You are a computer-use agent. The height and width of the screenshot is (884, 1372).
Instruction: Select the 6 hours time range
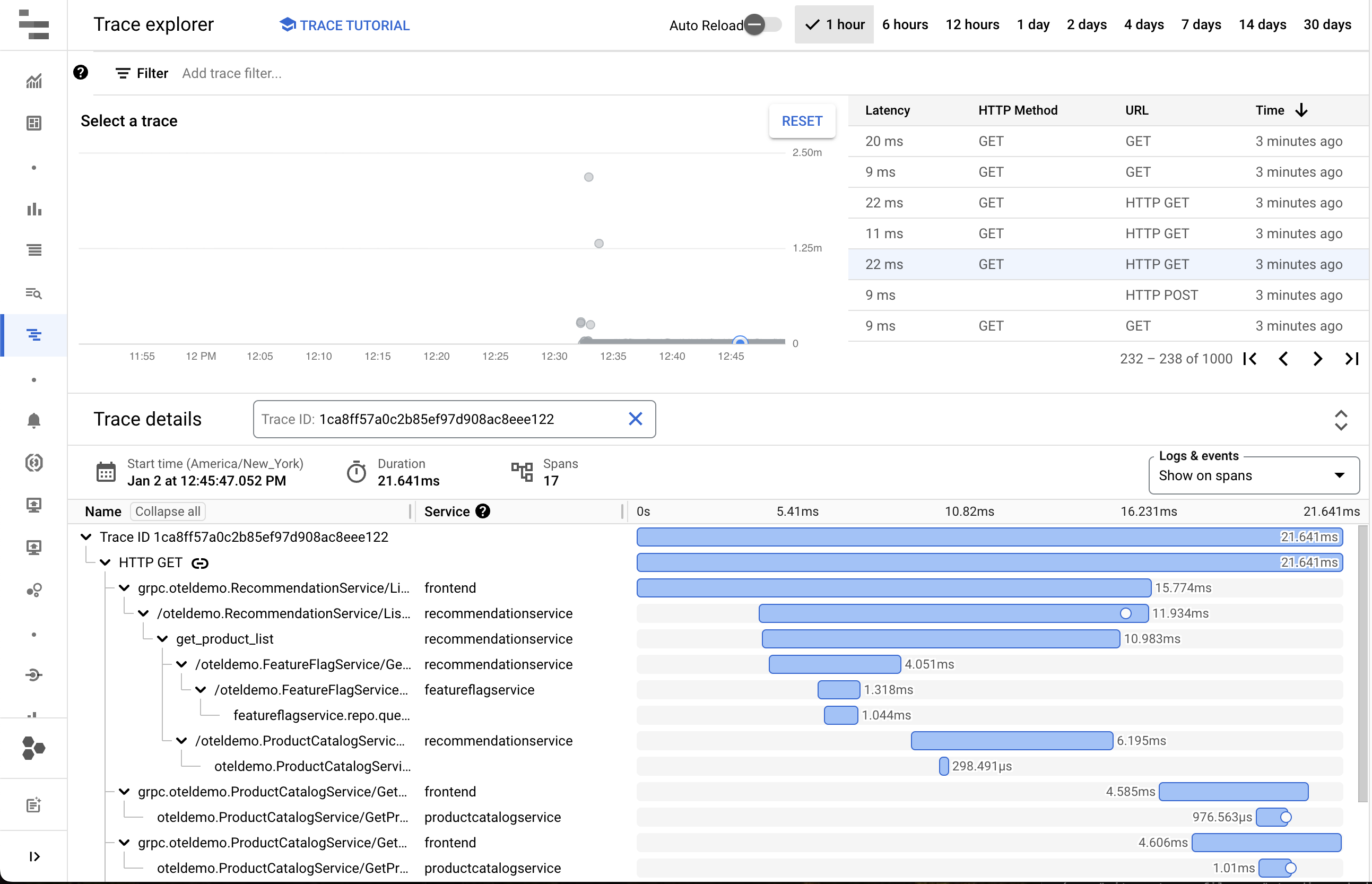tap(905, 25)
